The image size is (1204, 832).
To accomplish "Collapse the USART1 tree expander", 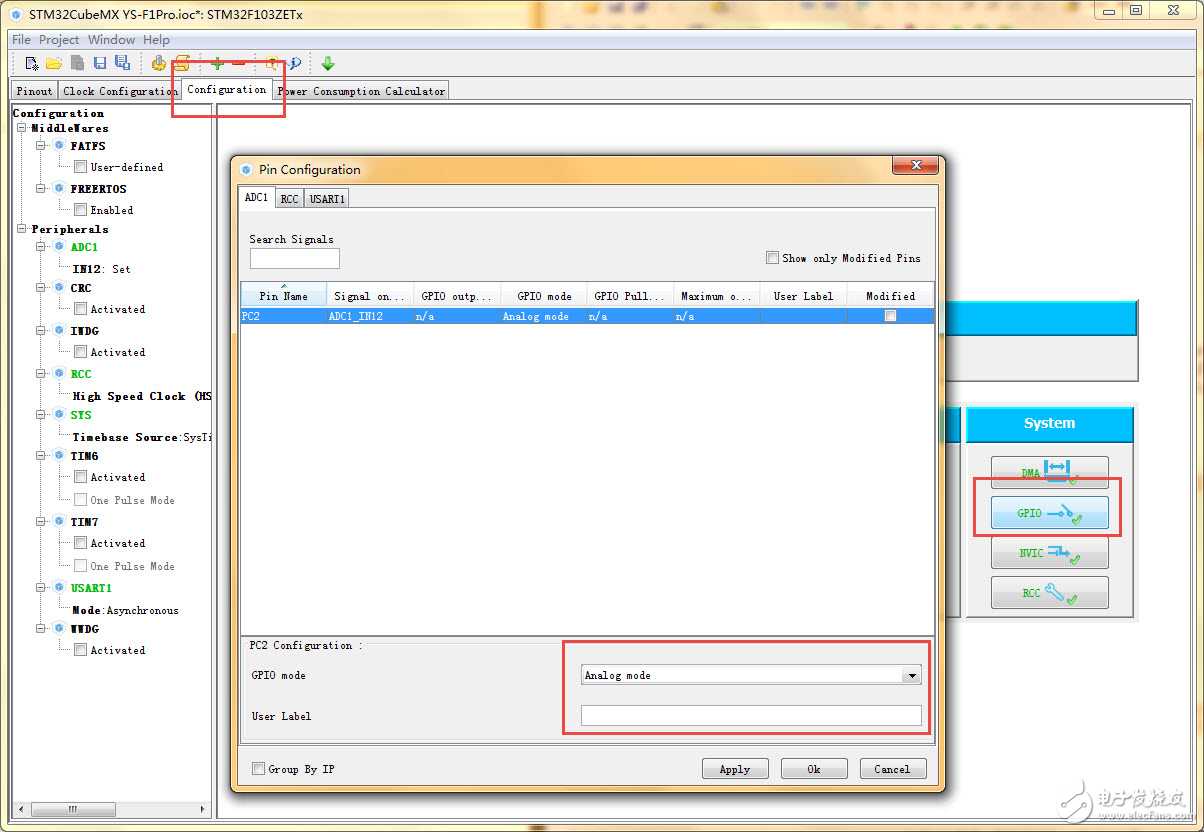I will (41, 587).
